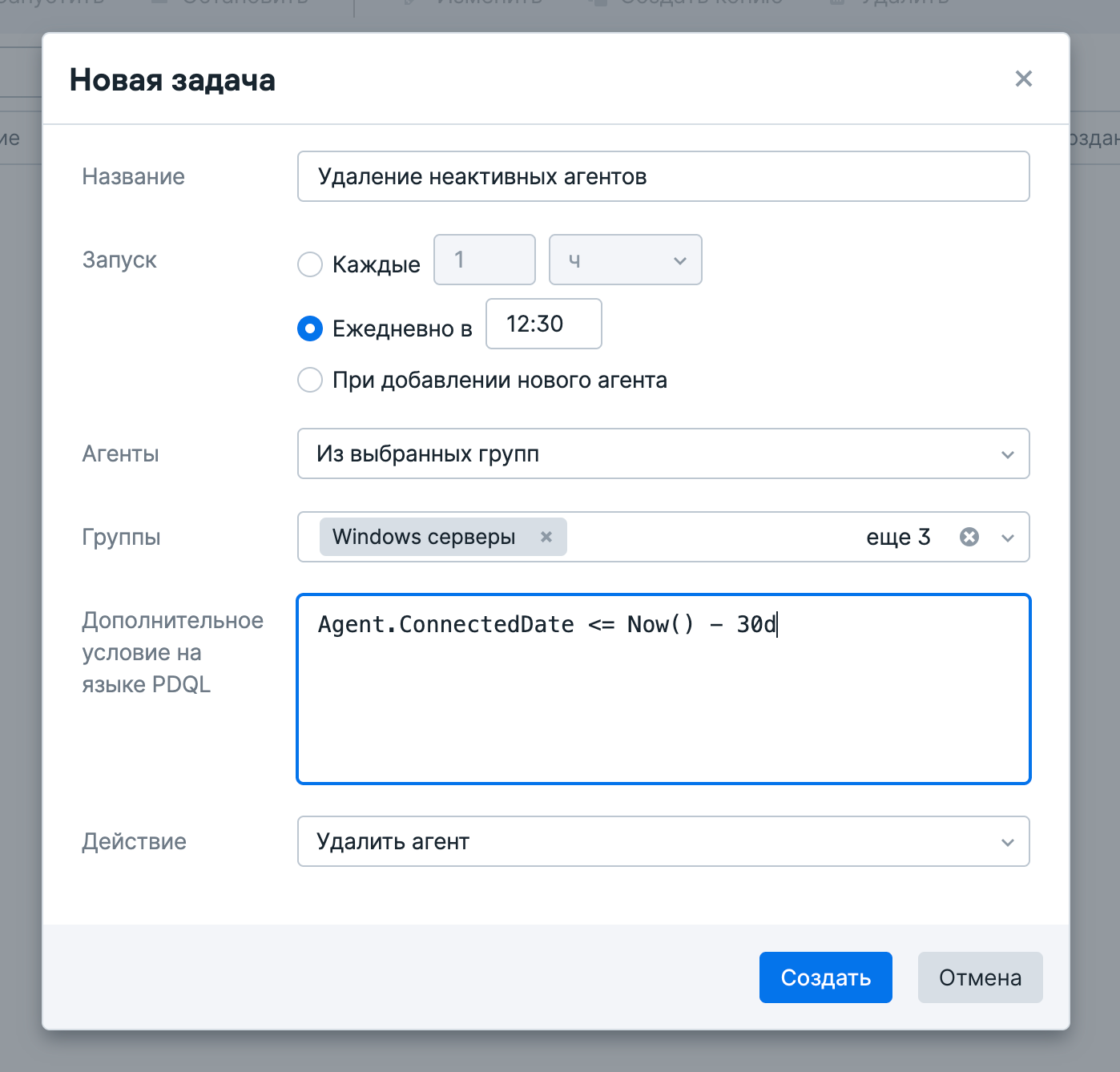Click the Новая задача dialog title

coord(172,80)
